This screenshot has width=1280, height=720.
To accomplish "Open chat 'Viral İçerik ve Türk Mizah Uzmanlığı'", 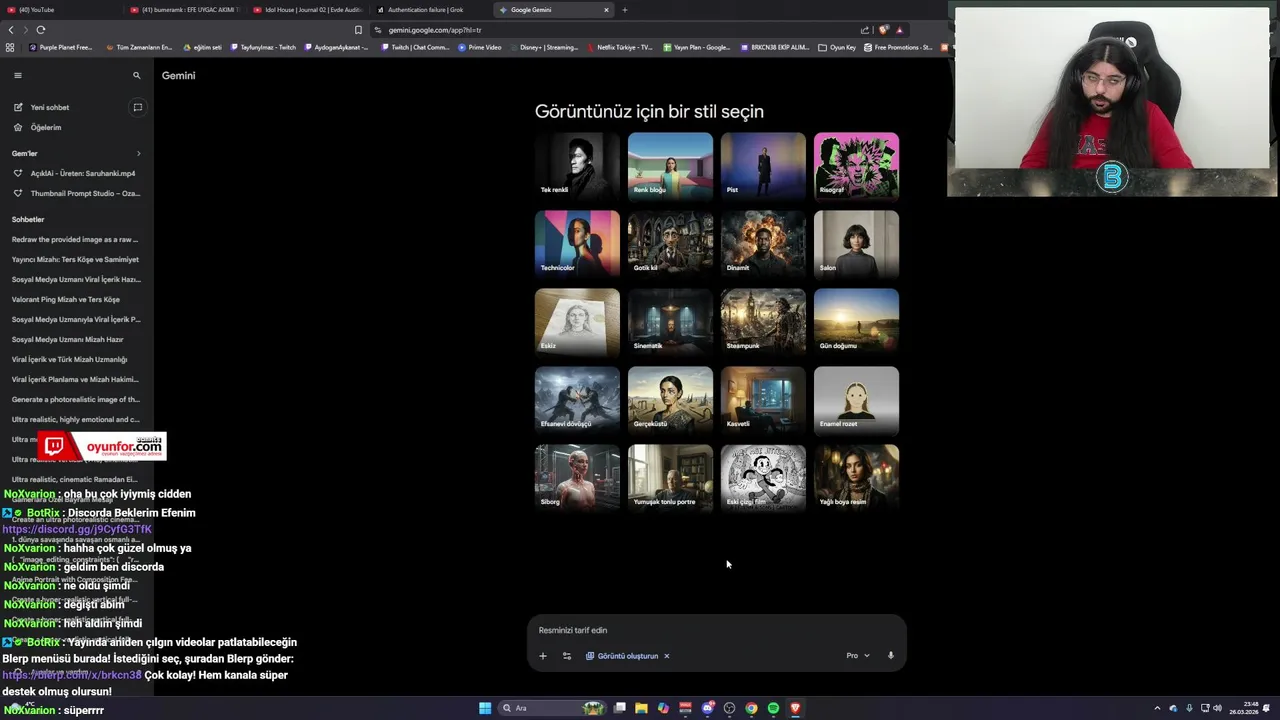I will click(70, 359).
